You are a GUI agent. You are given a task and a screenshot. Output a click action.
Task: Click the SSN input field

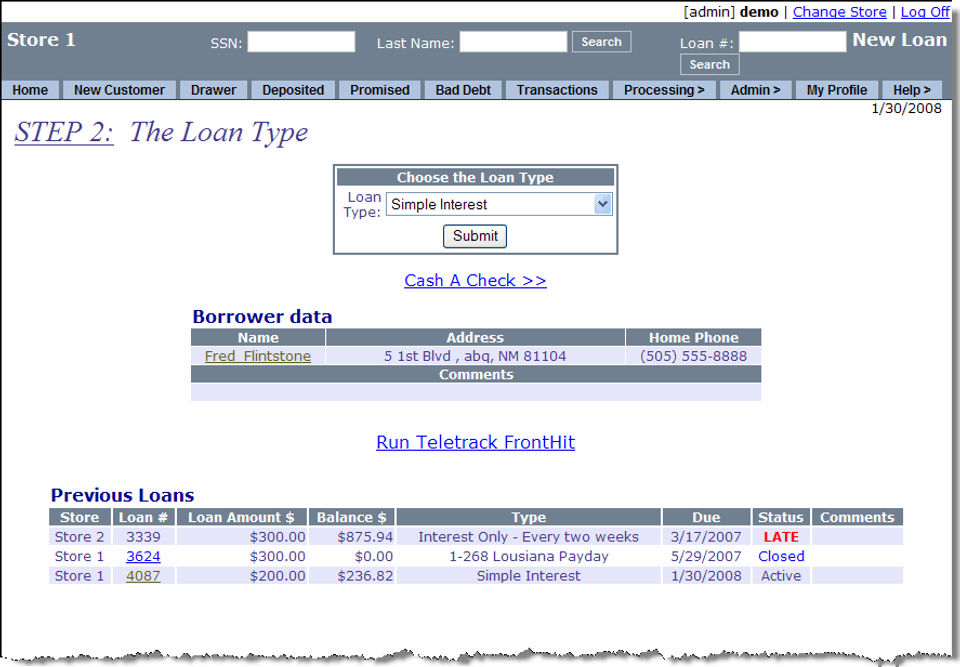click(301, 42)
